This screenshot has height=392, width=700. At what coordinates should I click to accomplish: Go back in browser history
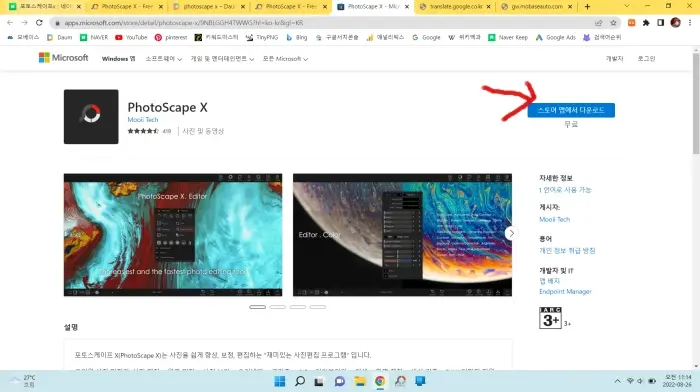click(10, 22)
